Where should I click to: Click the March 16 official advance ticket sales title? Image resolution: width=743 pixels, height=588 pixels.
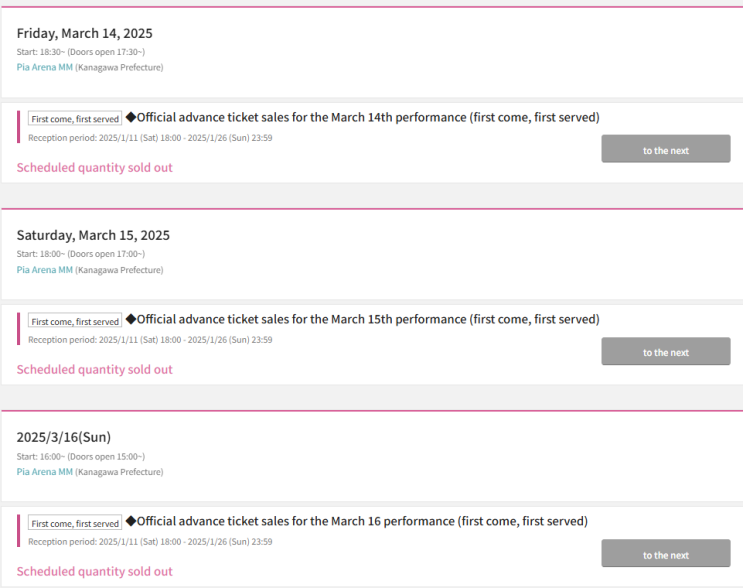[x=362, y=521]
